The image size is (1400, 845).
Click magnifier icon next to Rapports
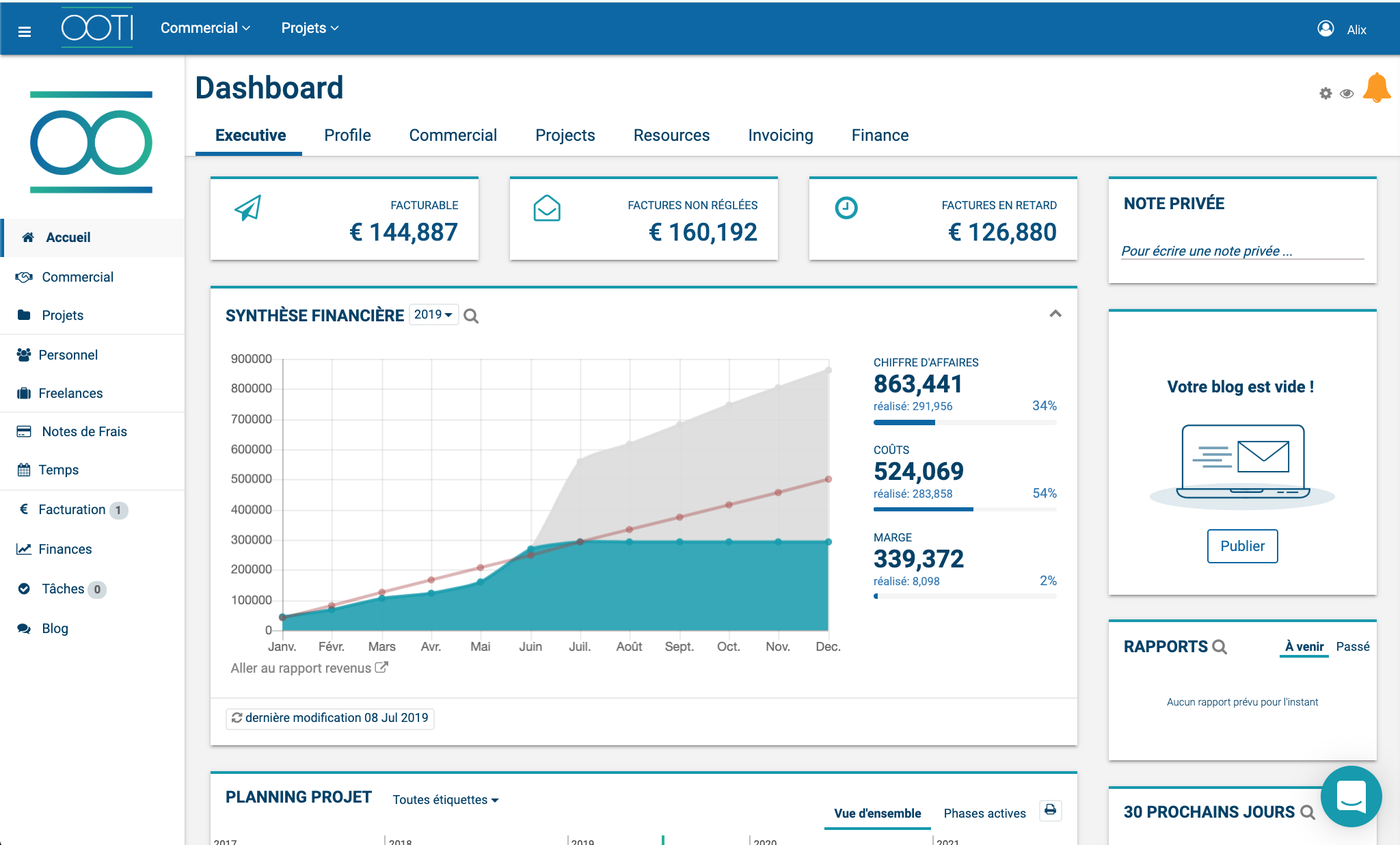click(1220, 647)
